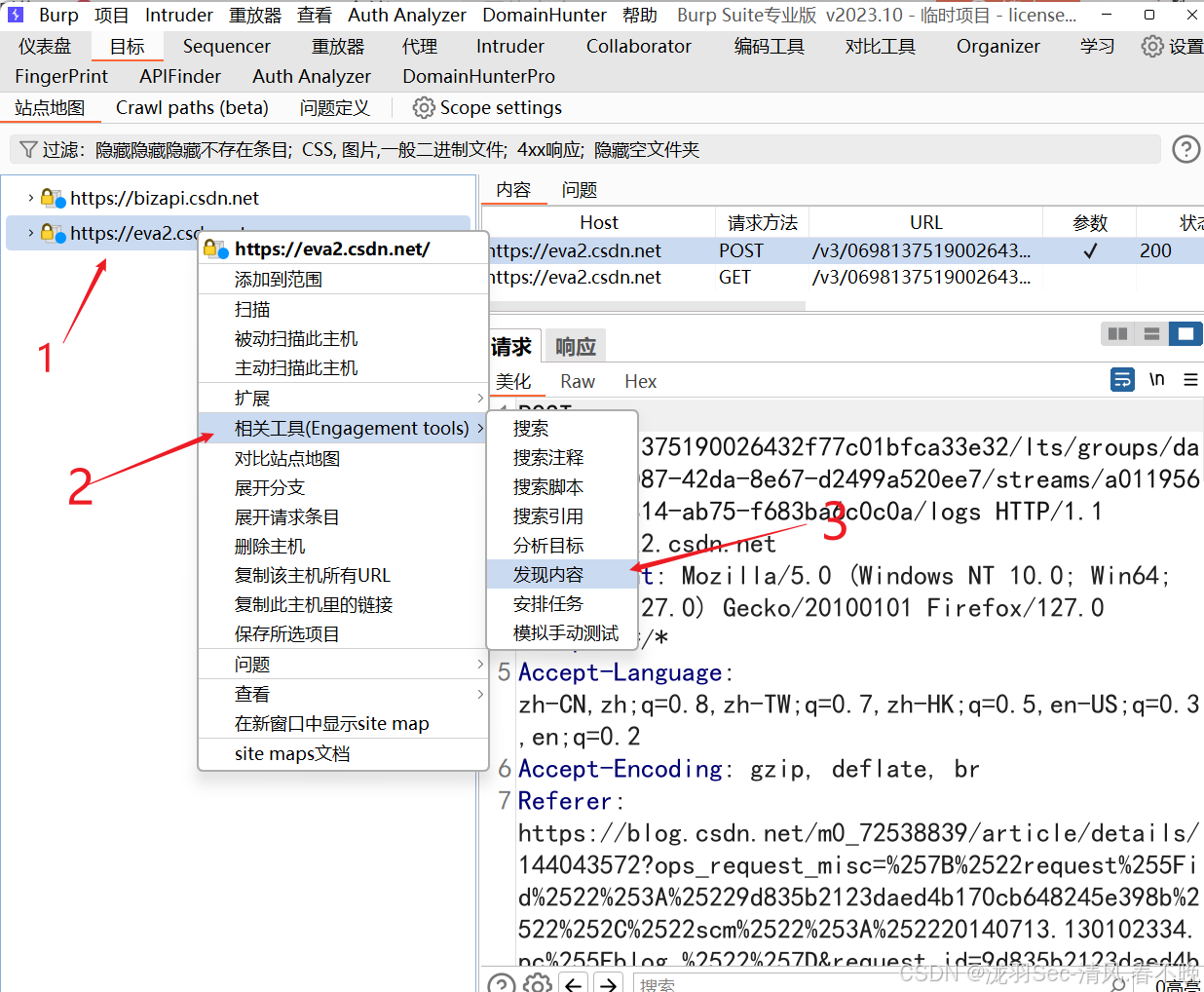Switch to 响应 response tab
The width and height of the screenshot is (1204, 992).
575,346
